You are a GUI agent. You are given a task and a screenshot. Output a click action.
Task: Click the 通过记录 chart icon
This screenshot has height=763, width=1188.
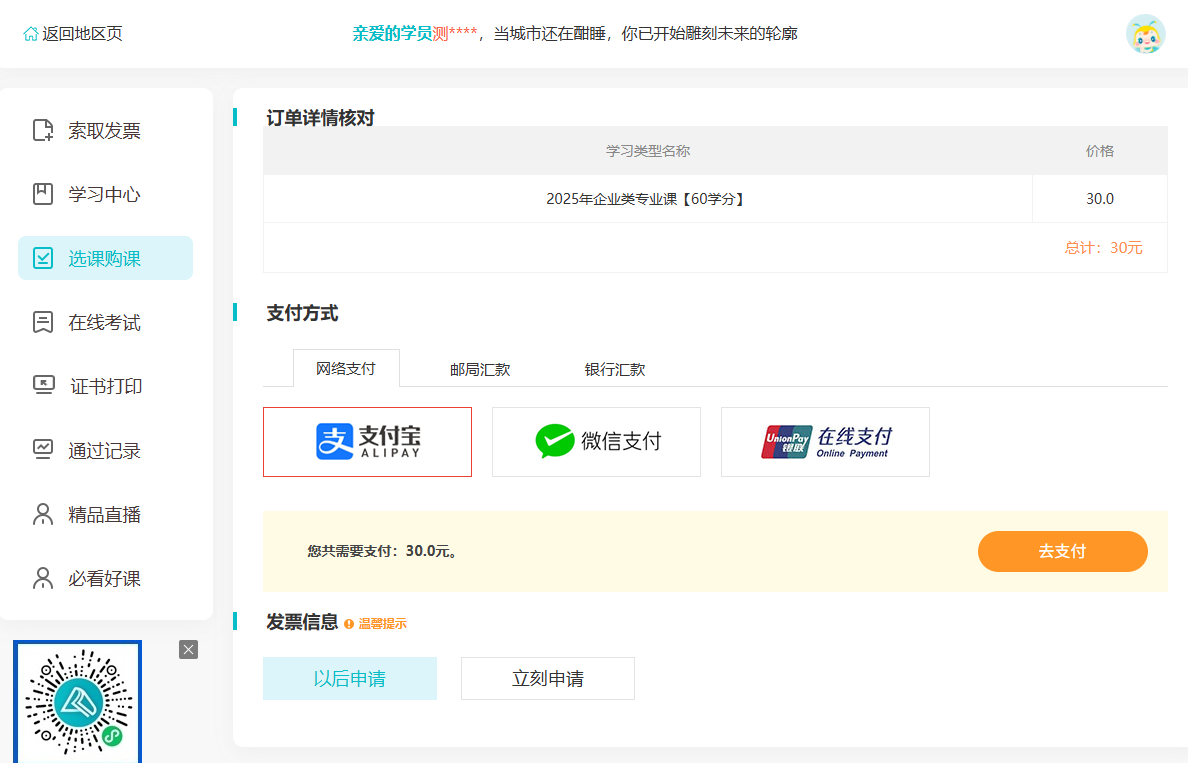(x=43, y=449)
